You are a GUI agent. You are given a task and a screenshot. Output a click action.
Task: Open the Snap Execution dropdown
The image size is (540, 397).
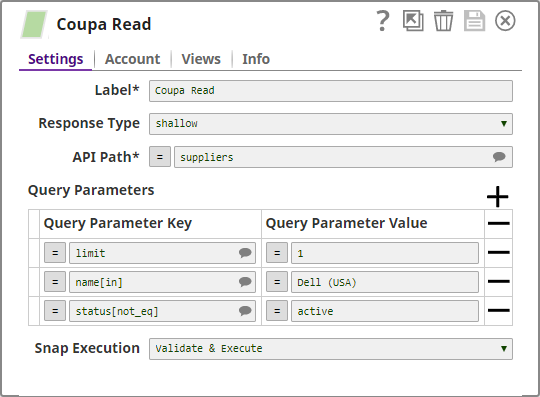(x=331, y=349)
